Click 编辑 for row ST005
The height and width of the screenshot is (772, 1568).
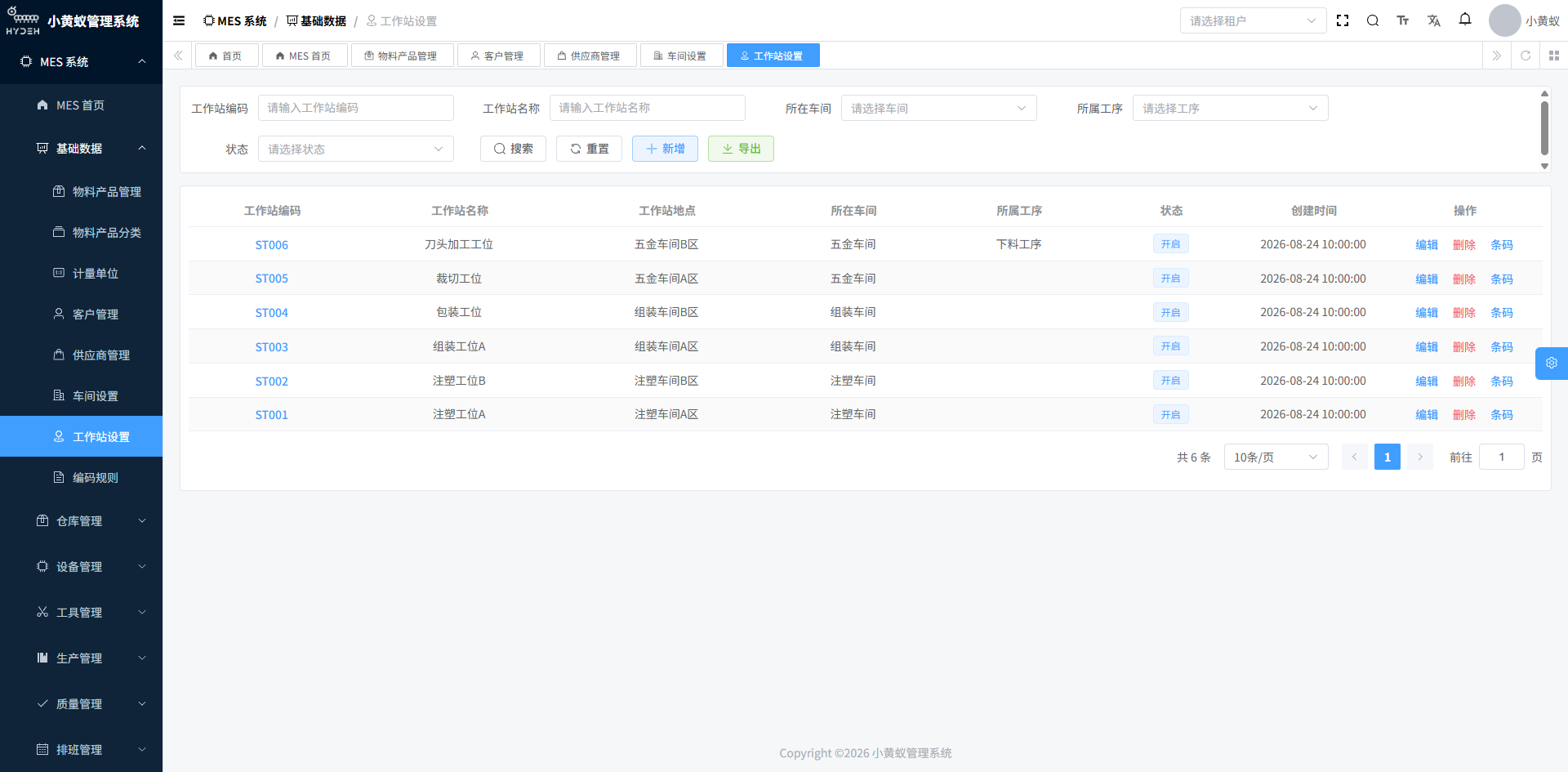coord(1427,279)
